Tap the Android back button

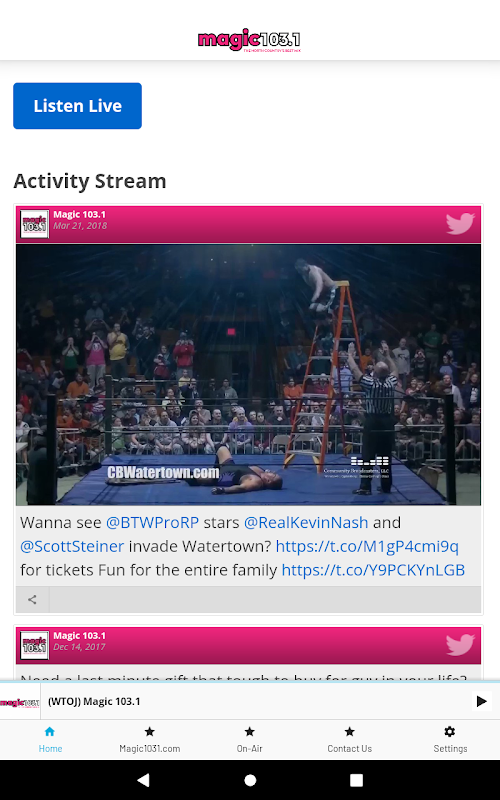tap(143, 780)
